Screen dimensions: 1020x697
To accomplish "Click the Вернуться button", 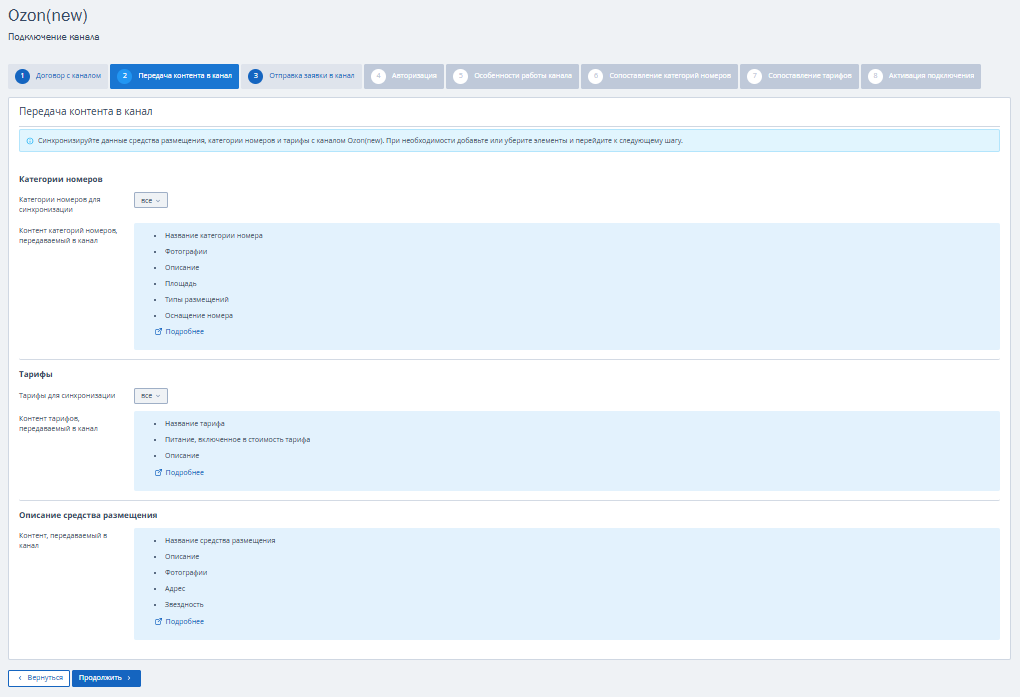I will click(39, 678).
